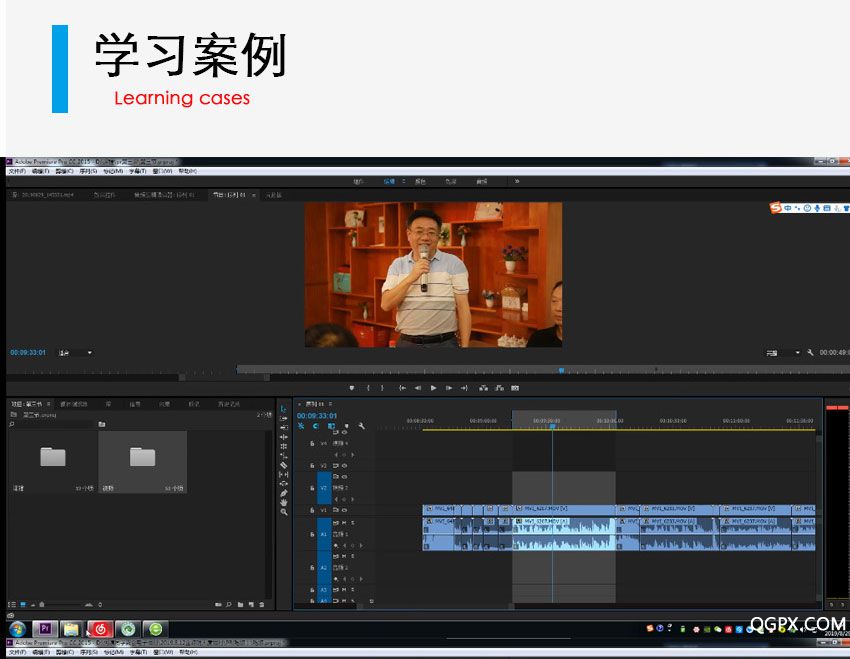850x659 pixels.
Task: Toggle lock on track V1
Action: (x=312, y=511)
